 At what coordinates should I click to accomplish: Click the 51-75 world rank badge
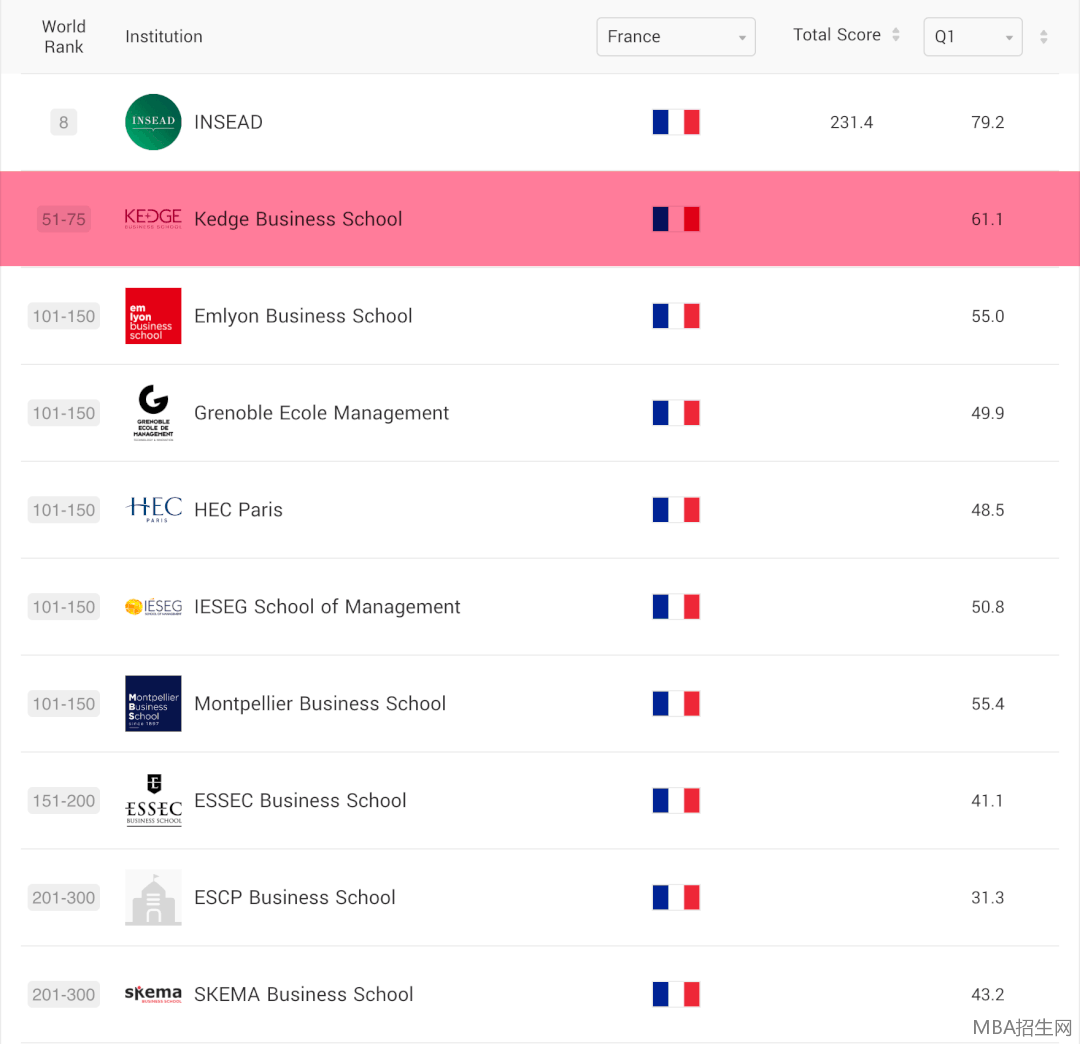[64, 219]
